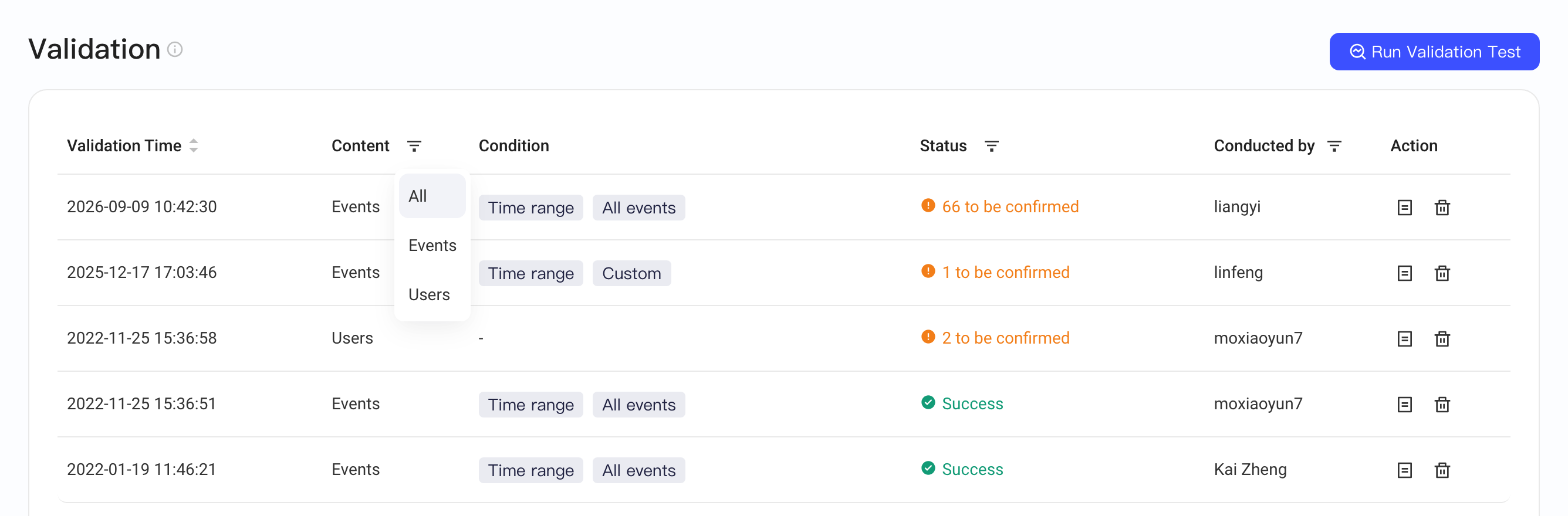View report for the 2022-11-25 15:36:51 validation

[x=1404, y=405]
